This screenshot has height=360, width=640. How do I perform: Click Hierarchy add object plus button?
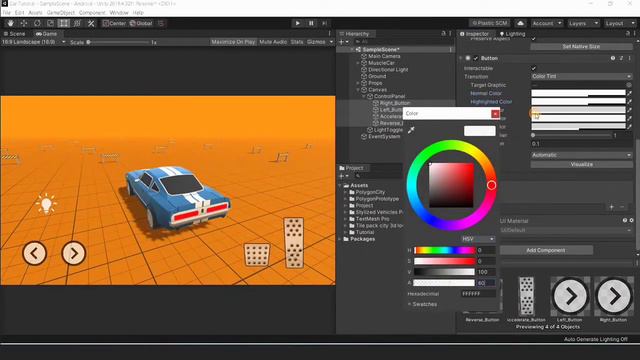pyautogui.click(x=341, y=42)
